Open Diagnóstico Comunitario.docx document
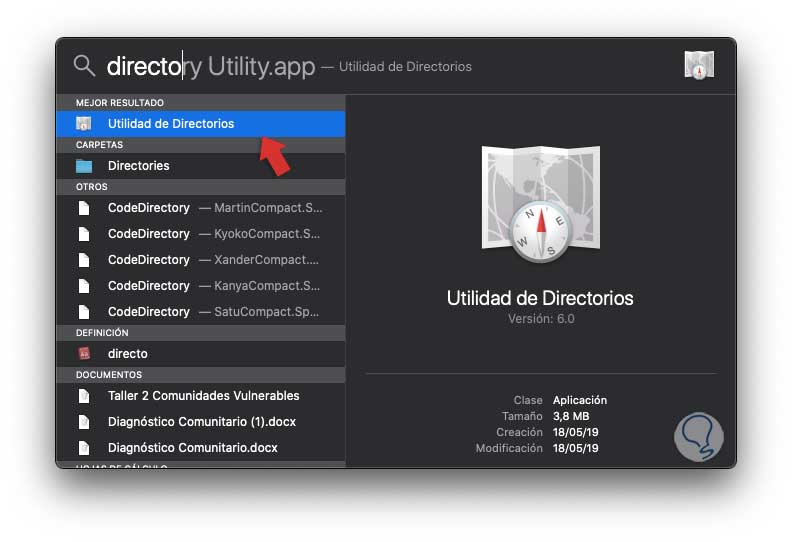 (x=201, y=448)
